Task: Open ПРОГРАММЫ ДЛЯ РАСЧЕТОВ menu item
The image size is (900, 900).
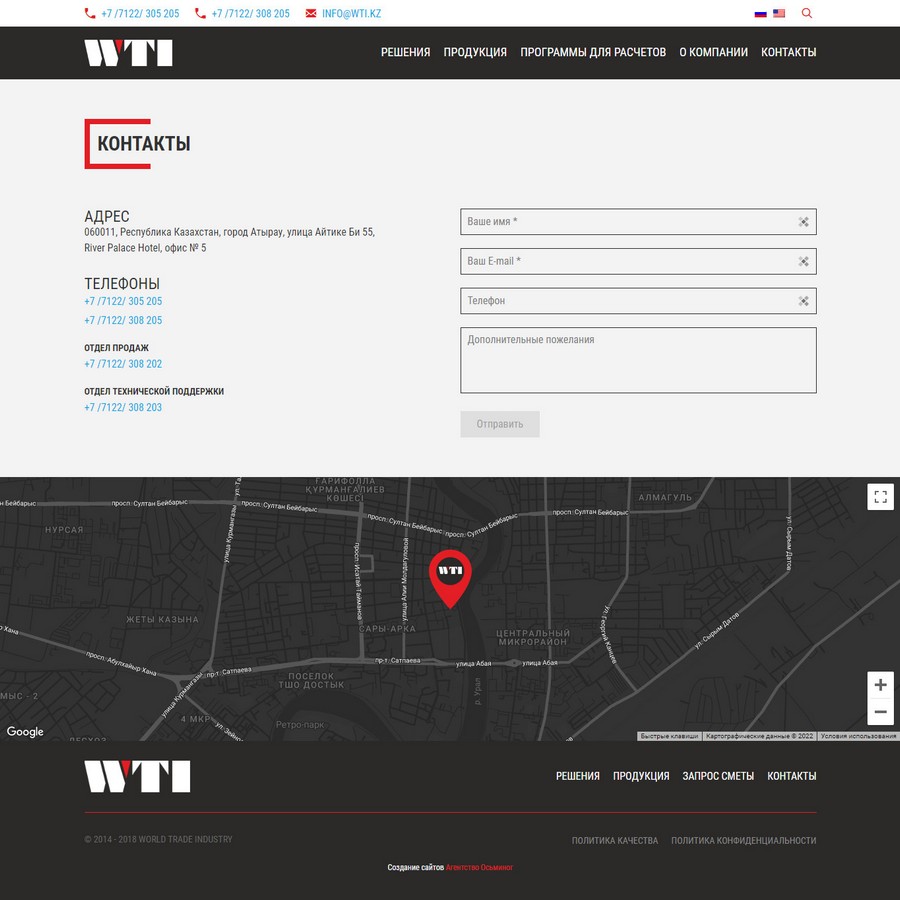Action: [x=593, y=52]
